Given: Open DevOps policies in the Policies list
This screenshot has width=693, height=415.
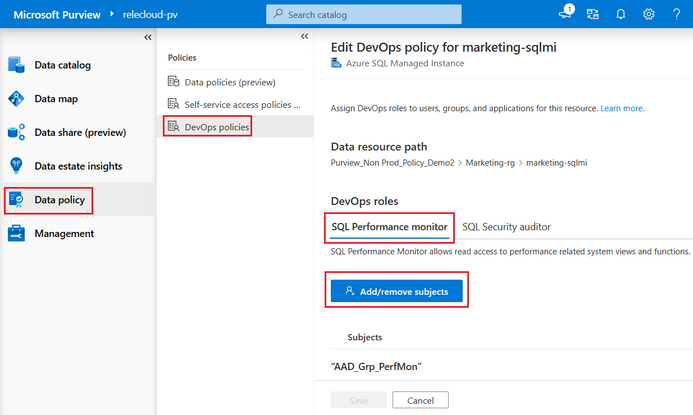Looking at the screenshot, I should 216,126.
